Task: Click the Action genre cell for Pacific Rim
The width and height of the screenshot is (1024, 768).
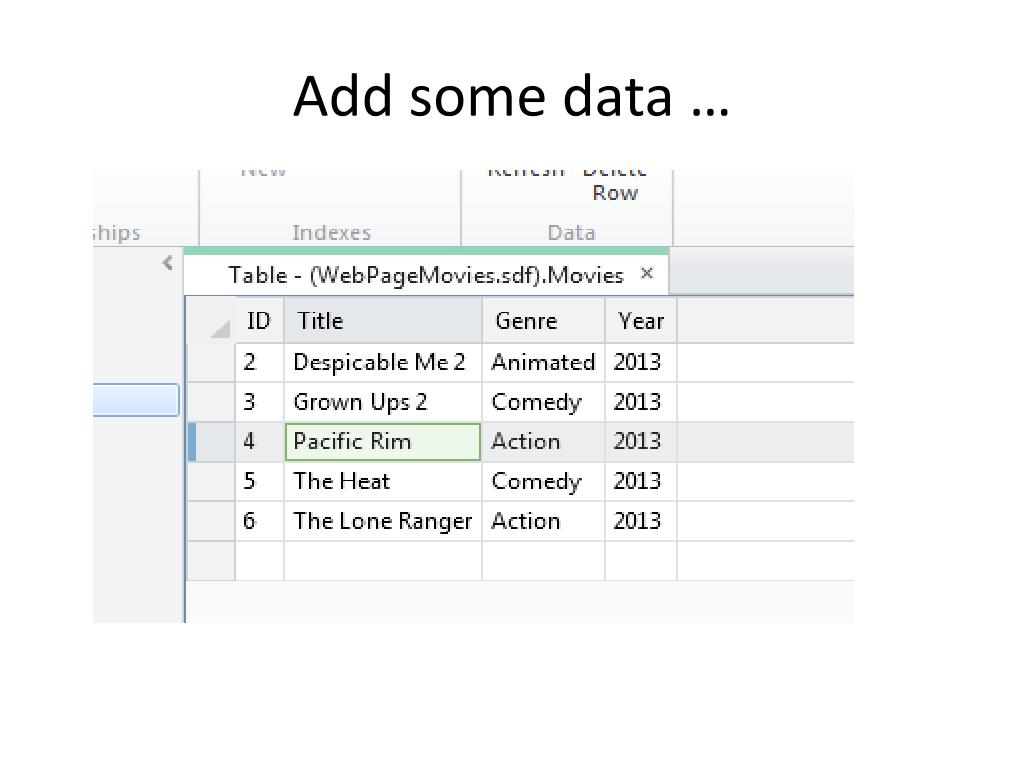Action: [543, 441]
